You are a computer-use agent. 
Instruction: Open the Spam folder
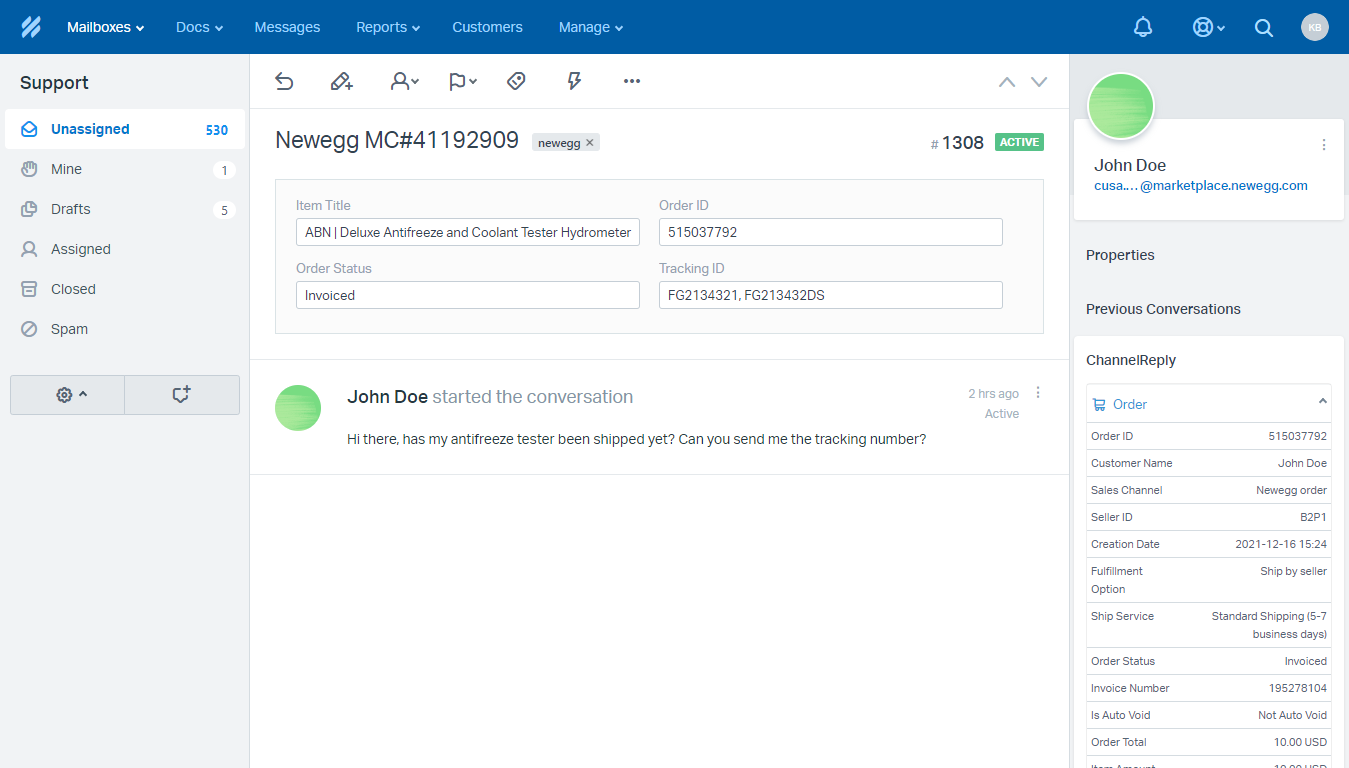pyautogui.click(x=125, y=329)
